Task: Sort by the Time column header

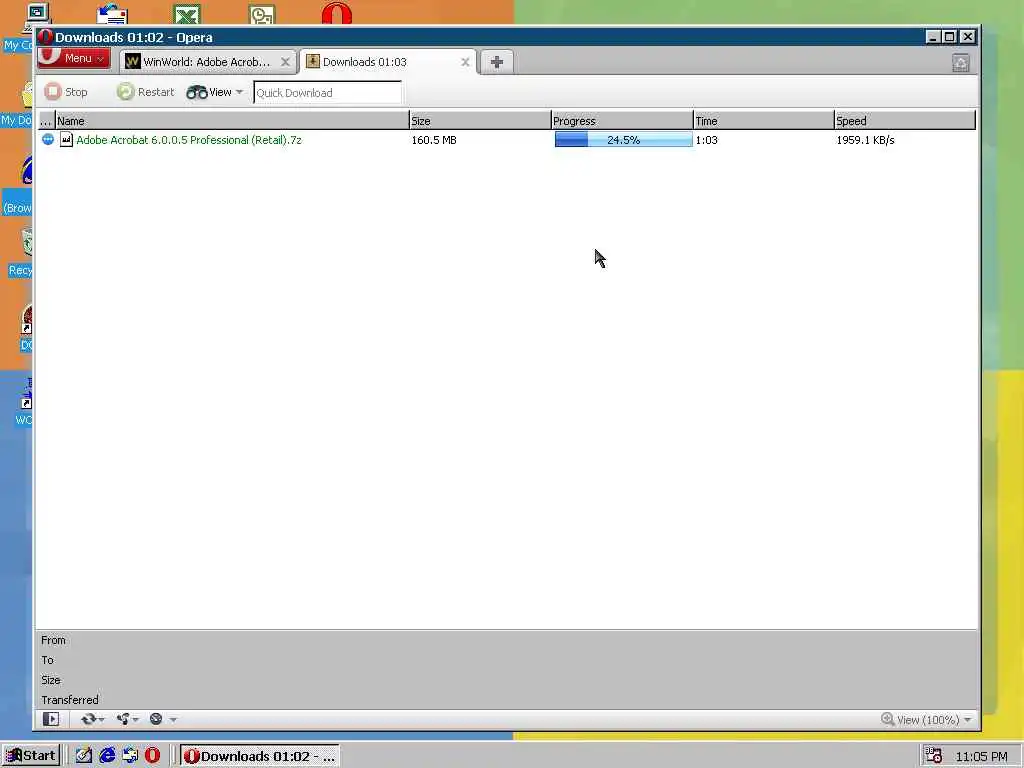Action: click(763, 121)
